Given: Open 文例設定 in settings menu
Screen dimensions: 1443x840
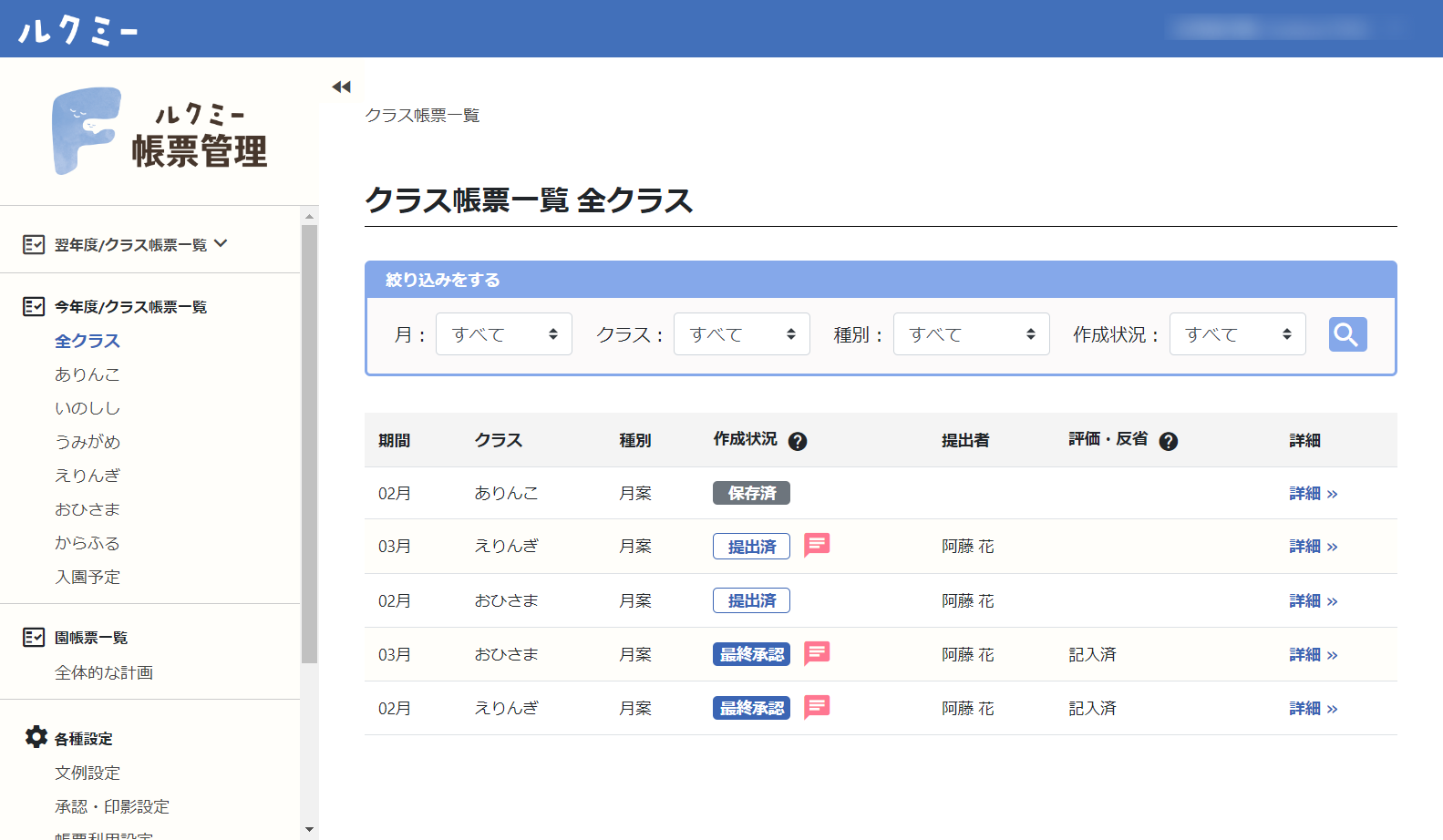Looking at the screenshot, I should tap(88, 773).
